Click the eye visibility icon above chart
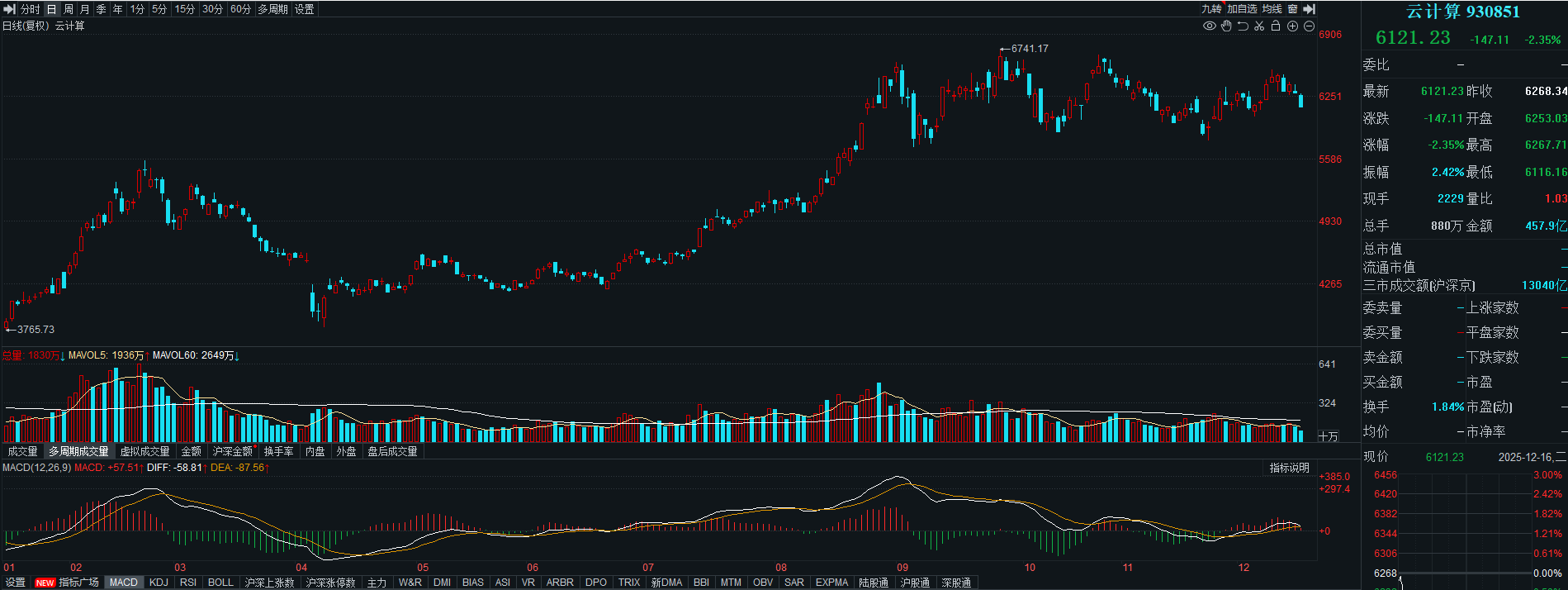The height and width of the screenshot is (590, 1568). pos(1209,26)
